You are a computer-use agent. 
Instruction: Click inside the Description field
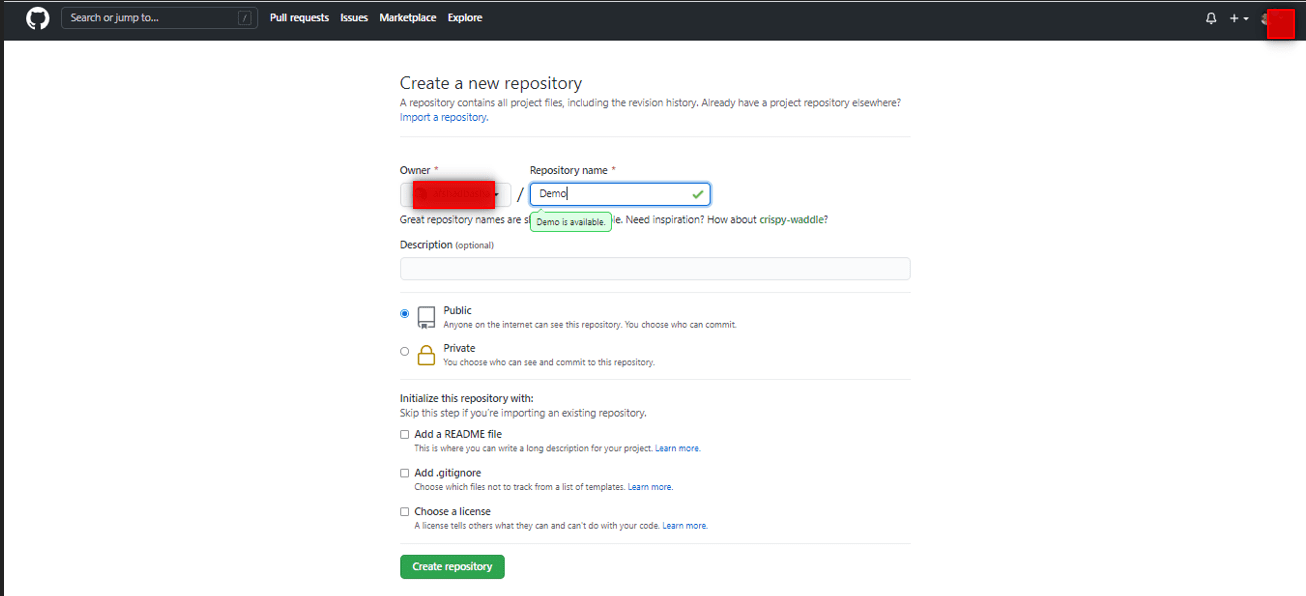click(655, 268)
